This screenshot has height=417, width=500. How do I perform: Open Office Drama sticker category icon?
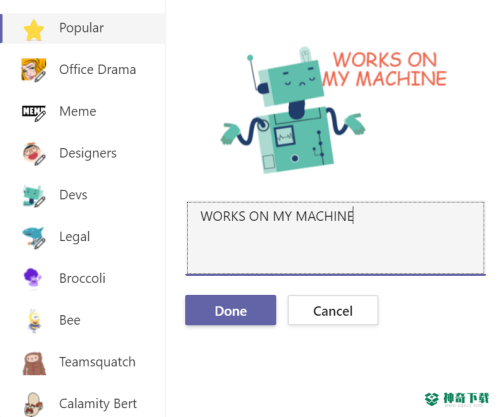[x=34, y=70]
